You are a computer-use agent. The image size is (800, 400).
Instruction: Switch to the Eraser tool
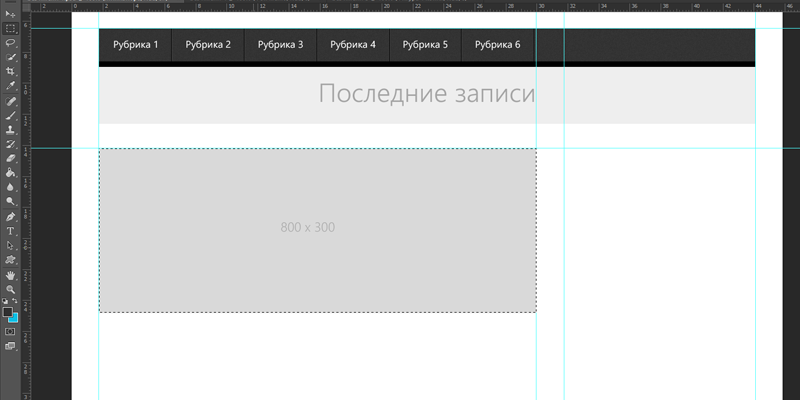(10, 158)
